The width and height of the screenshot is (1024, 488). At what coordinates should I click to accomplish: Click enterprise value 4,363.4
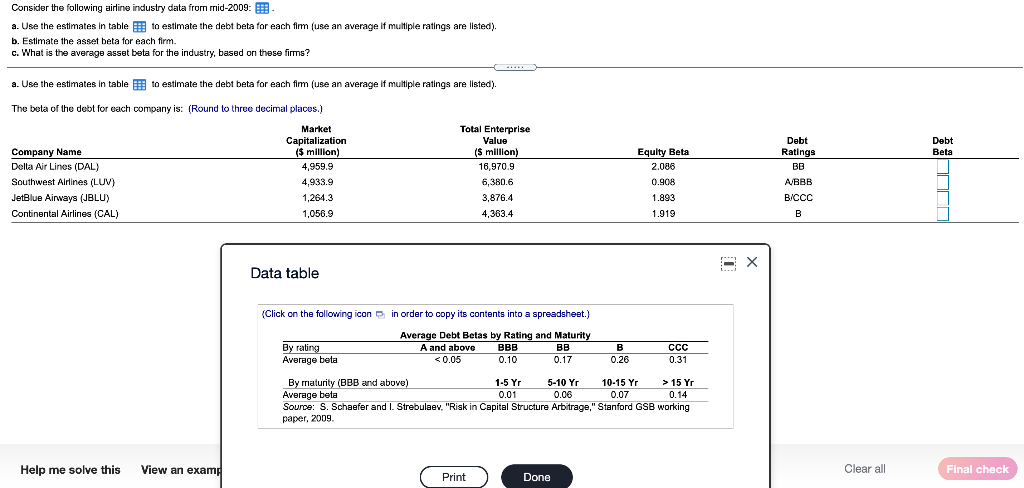click(x=496, y=214)
